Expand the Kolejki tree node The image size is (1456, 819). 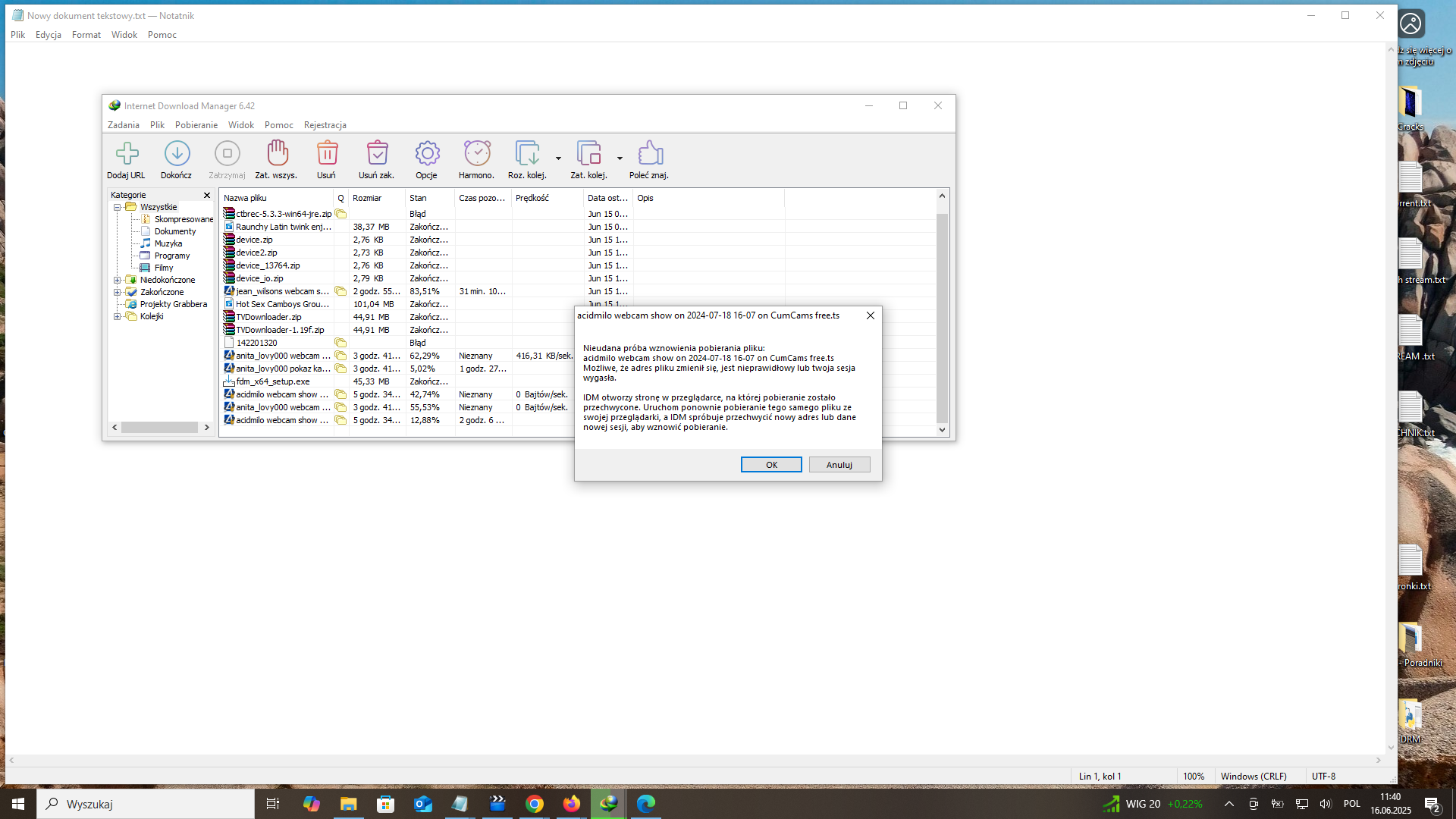pos(118,316)
